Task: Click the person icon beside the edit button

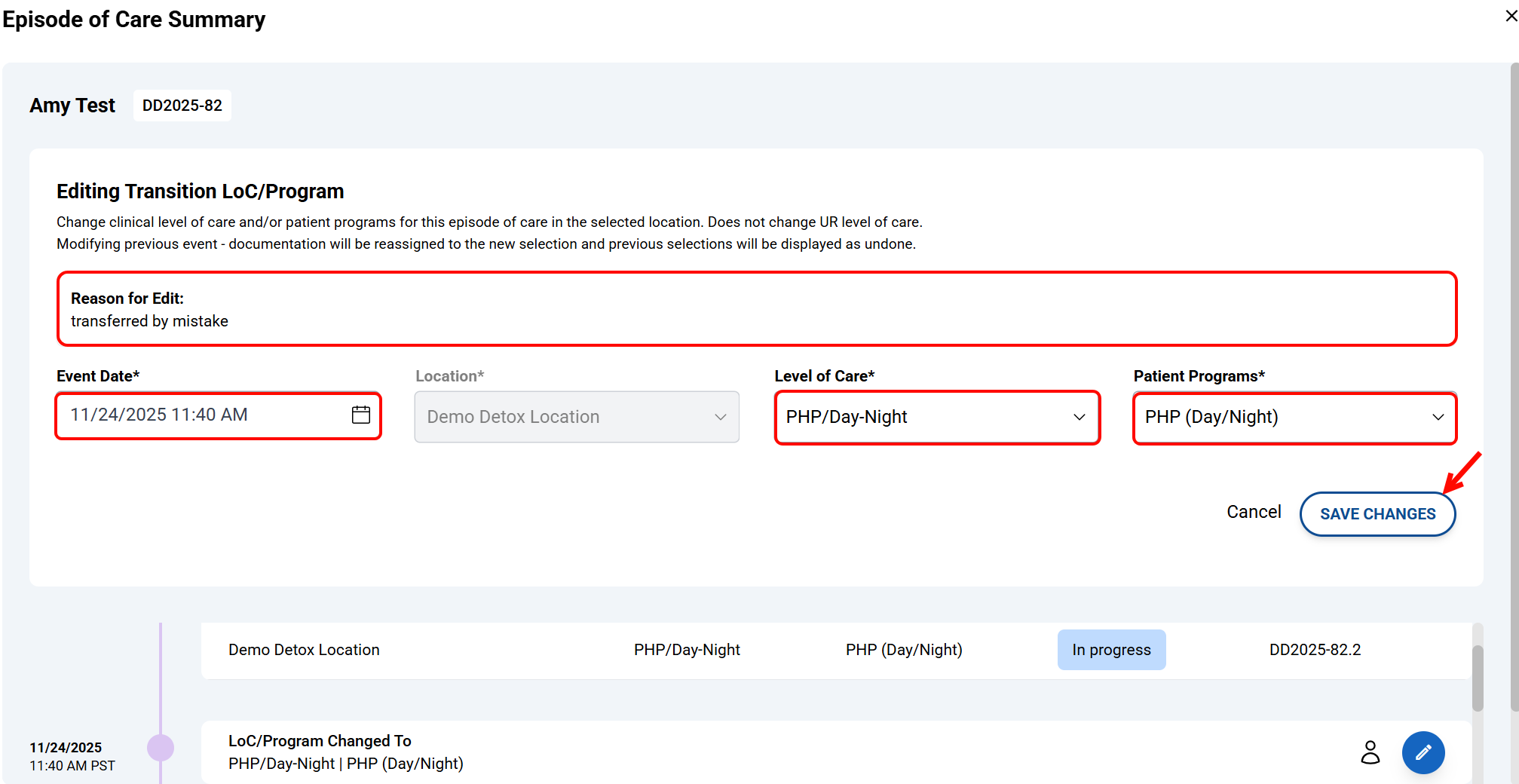Action: click(x=1370, y=752)
